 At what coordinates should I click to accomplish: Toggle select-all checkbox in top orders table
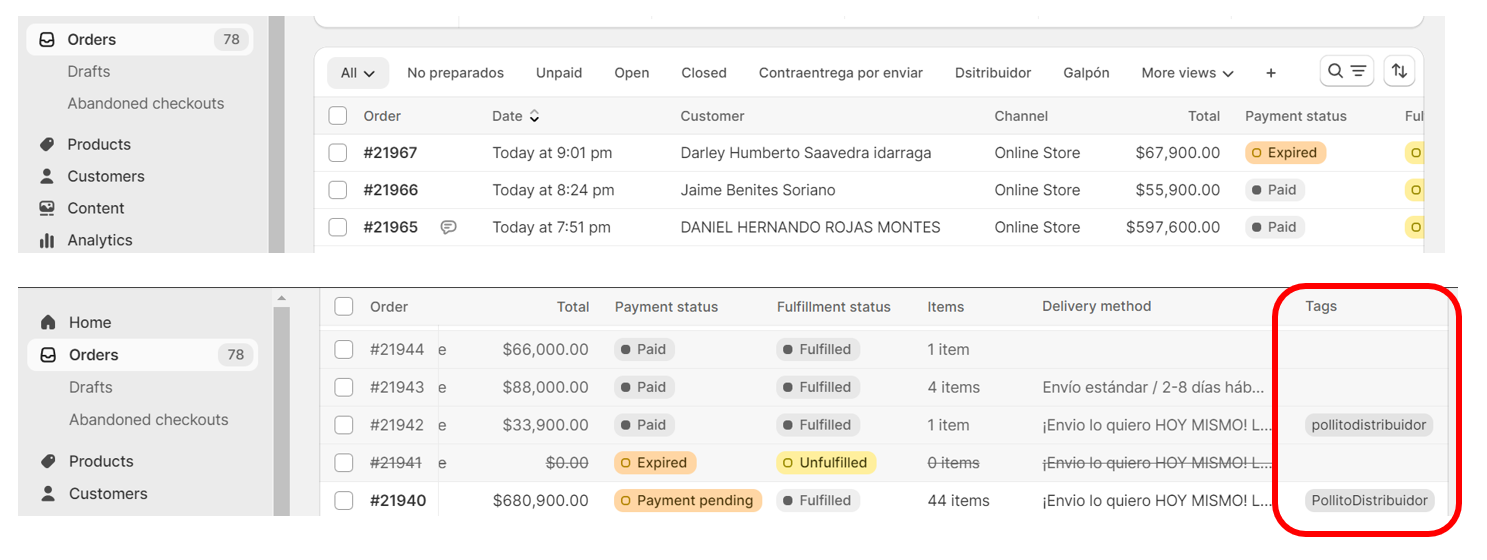pyautogui.click(x=338, y=116)
